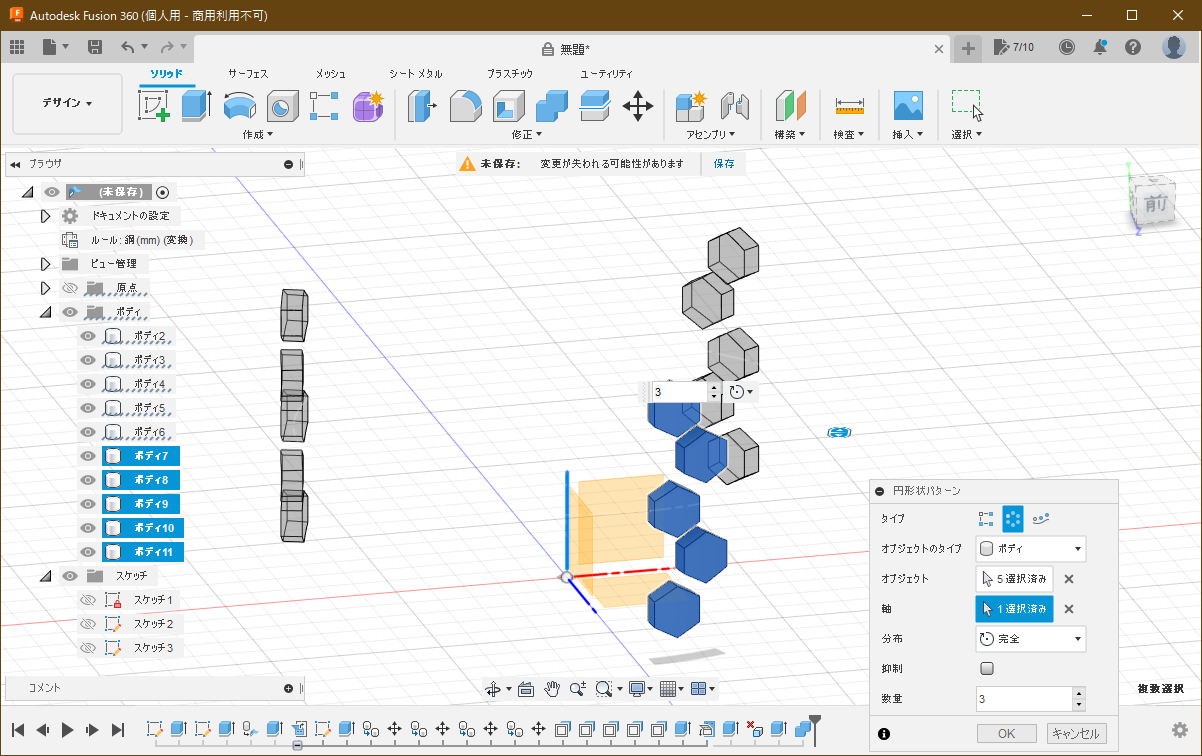Toggle visibility of ボディ11
Screen dimensions: 1202x756
[x=88, y=552]
